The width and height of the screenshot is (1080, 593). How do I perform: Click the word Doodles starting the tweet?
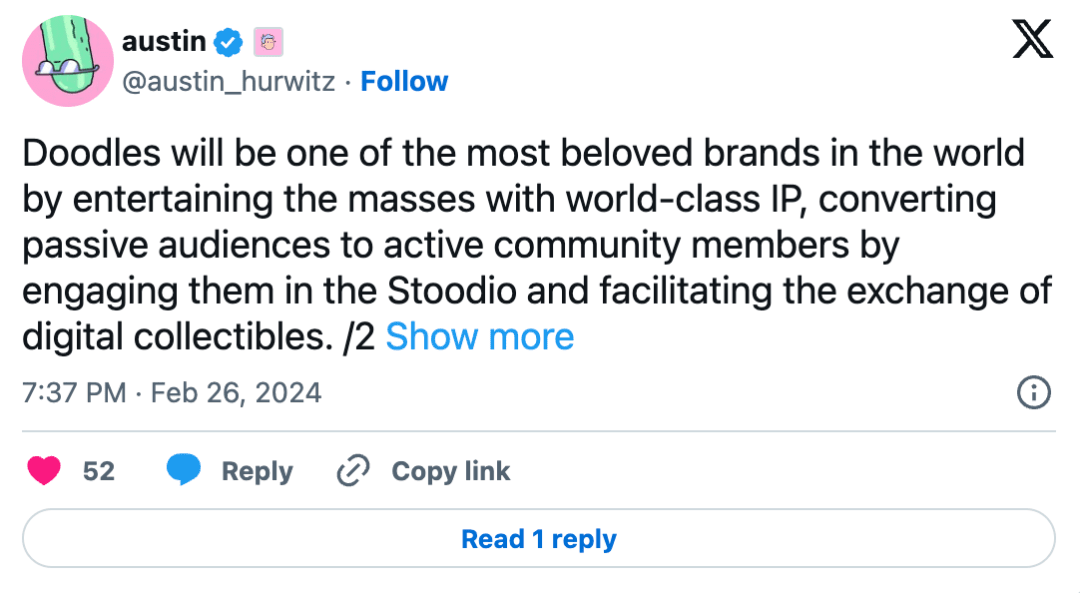click(x=82, y=153)
